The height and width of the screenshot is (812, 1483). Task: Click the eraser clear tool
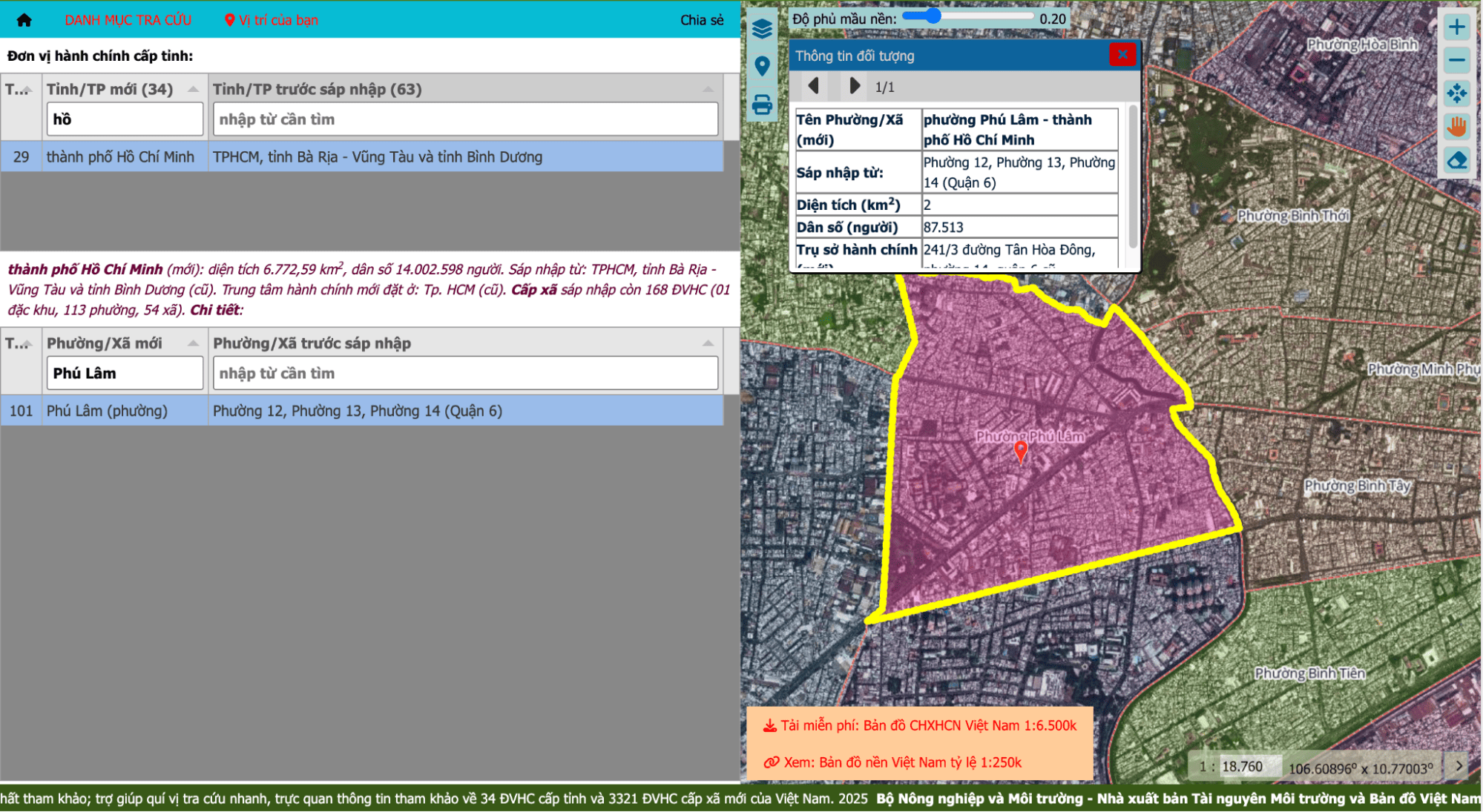pyautogui.click(x=1456, y=160)
